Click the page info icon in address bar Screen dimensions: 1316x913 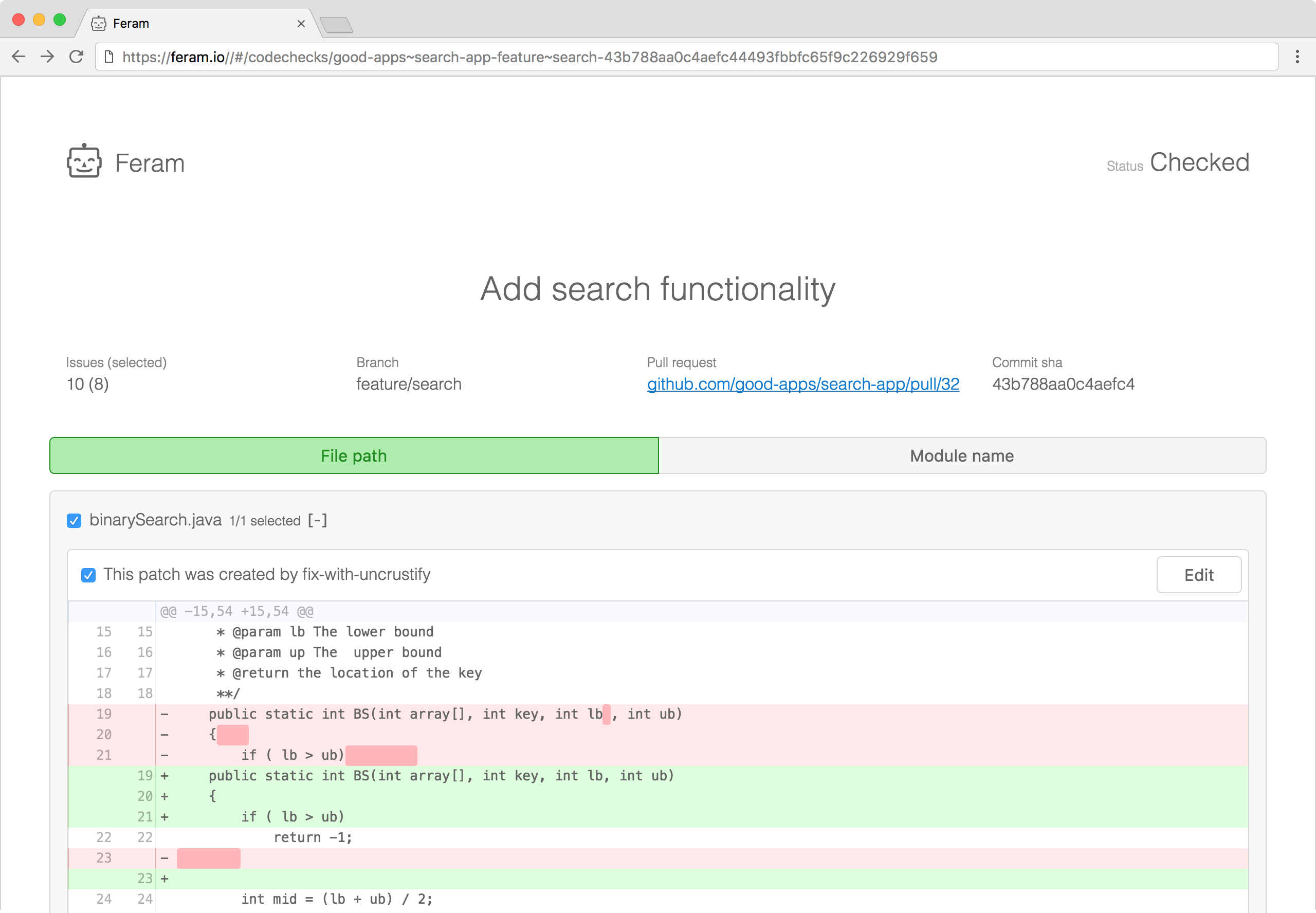108,57
